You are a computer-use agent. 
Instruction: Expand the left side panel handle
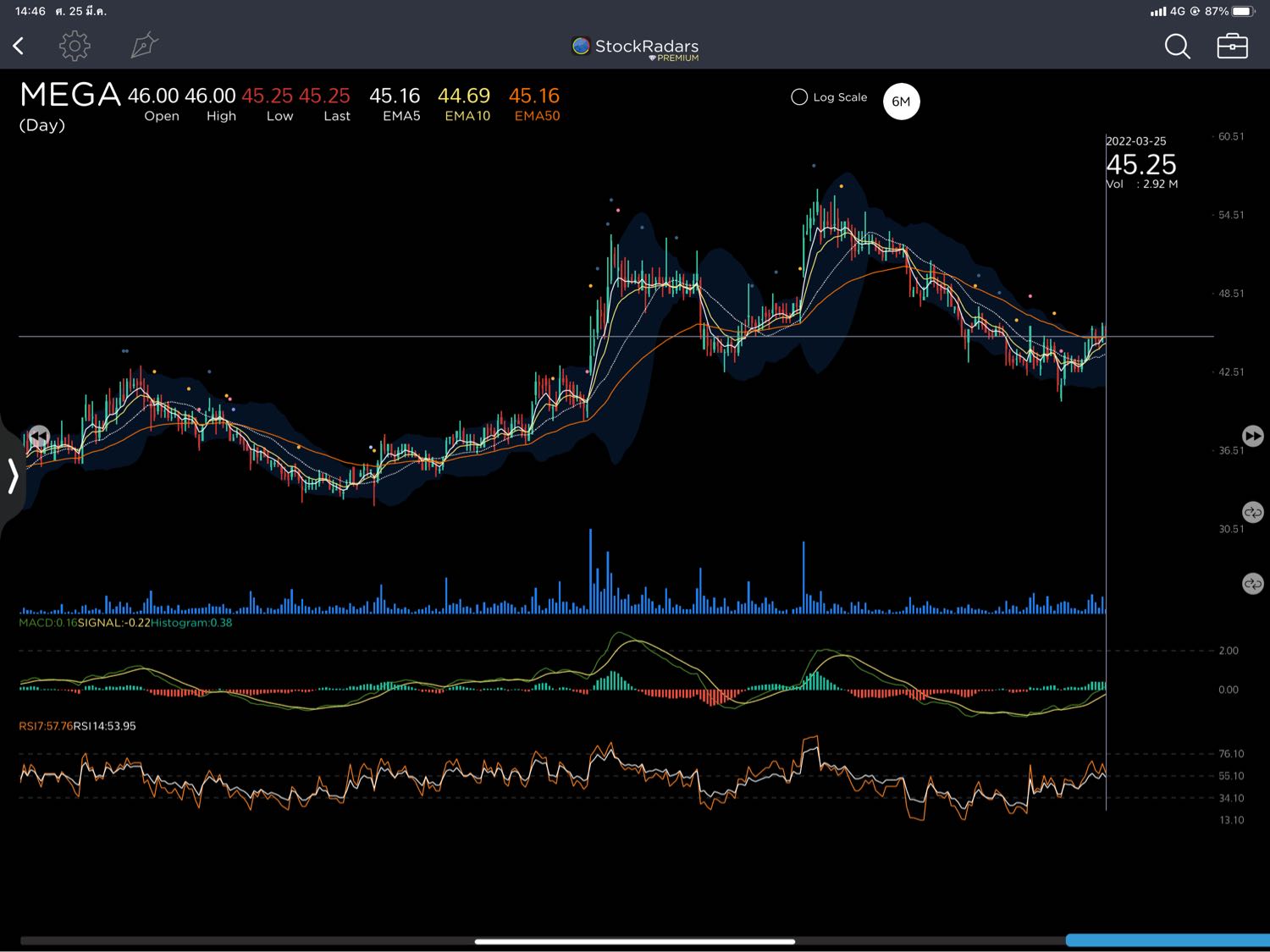tap(12, 475)
